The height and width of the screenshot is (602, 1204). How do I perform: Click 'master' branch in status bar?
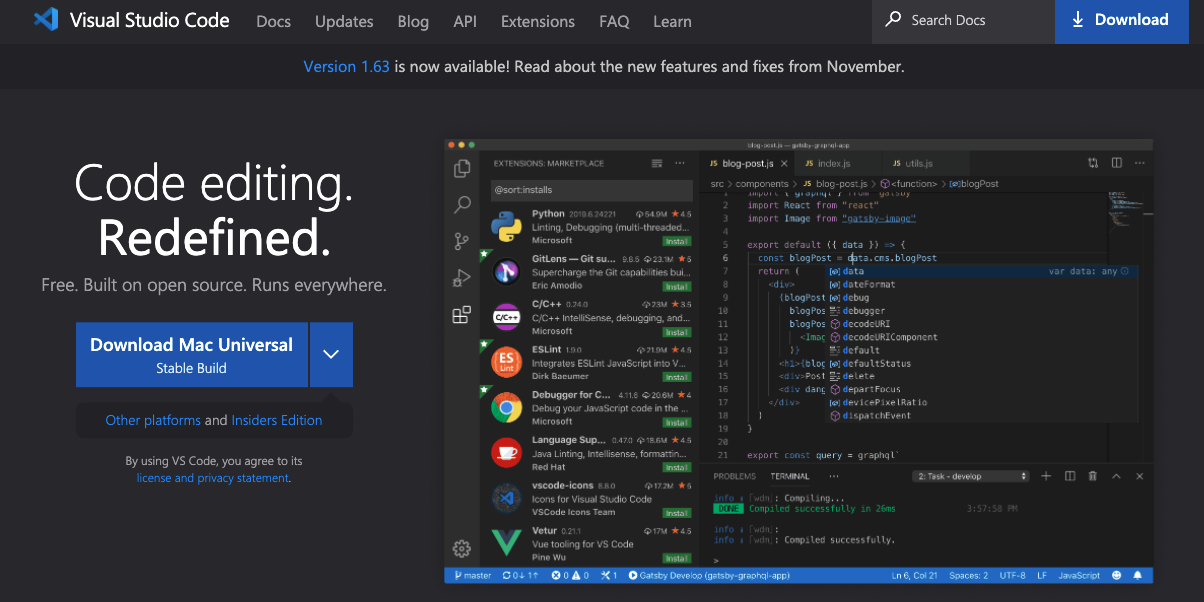[473, 575]
